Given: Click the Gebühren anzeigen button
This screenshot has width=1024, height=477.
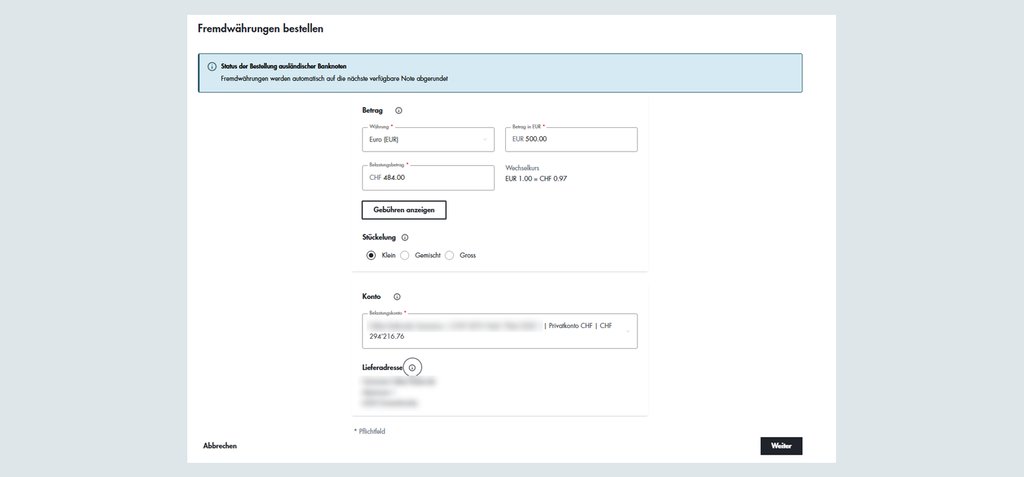Looking at the screenshot, I should [x=403, y=210].
